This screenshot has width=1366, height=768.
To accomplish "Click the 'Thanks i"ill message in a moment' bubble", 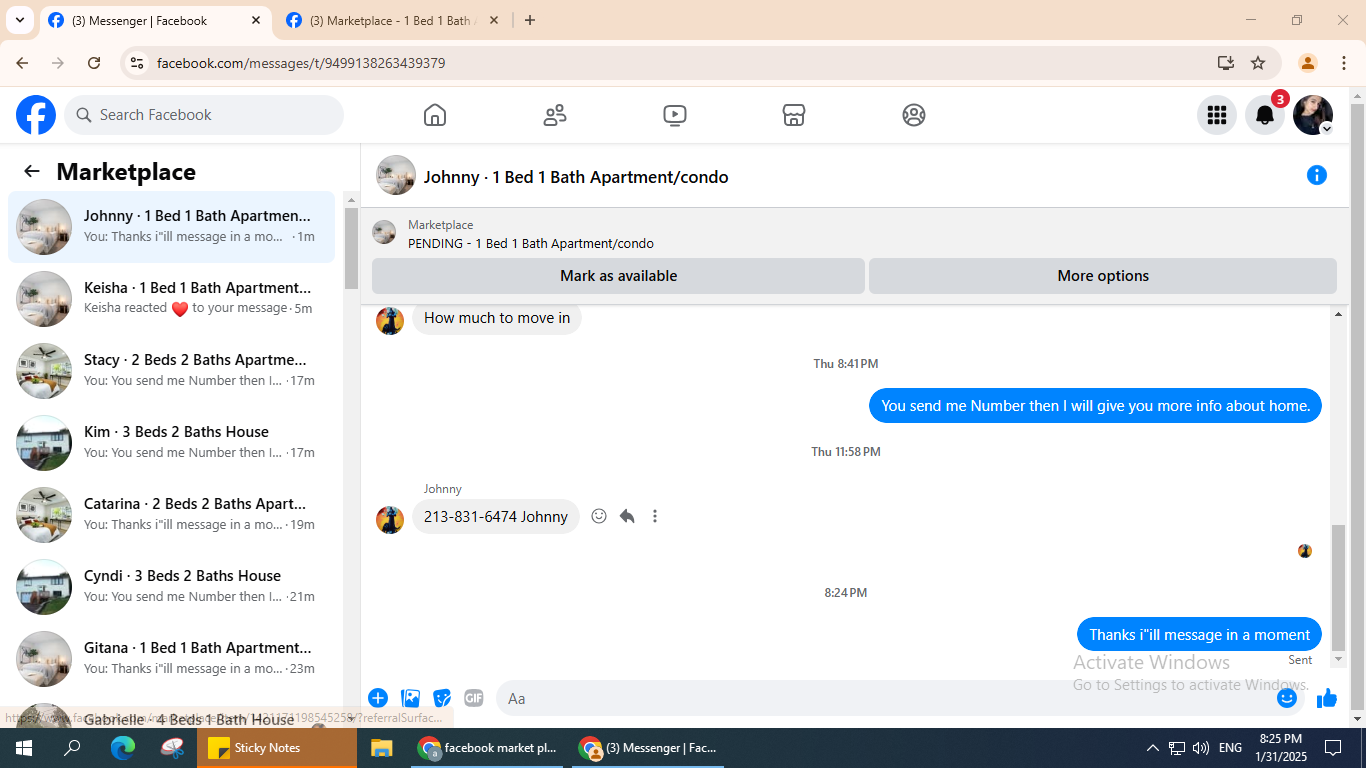I will coord(1199,635).
